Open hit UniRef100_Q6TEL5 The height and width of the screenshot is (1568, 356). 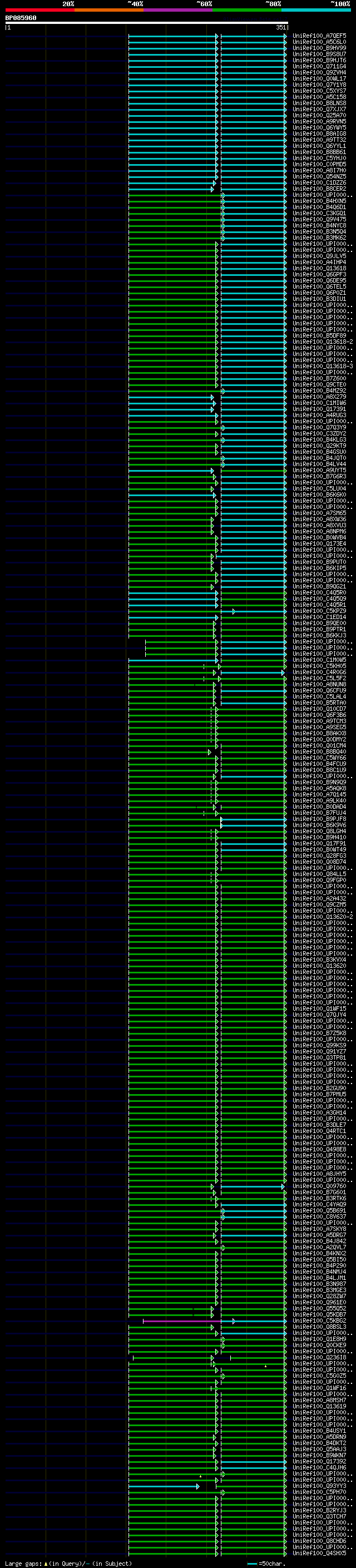click(x=319, y=286)
